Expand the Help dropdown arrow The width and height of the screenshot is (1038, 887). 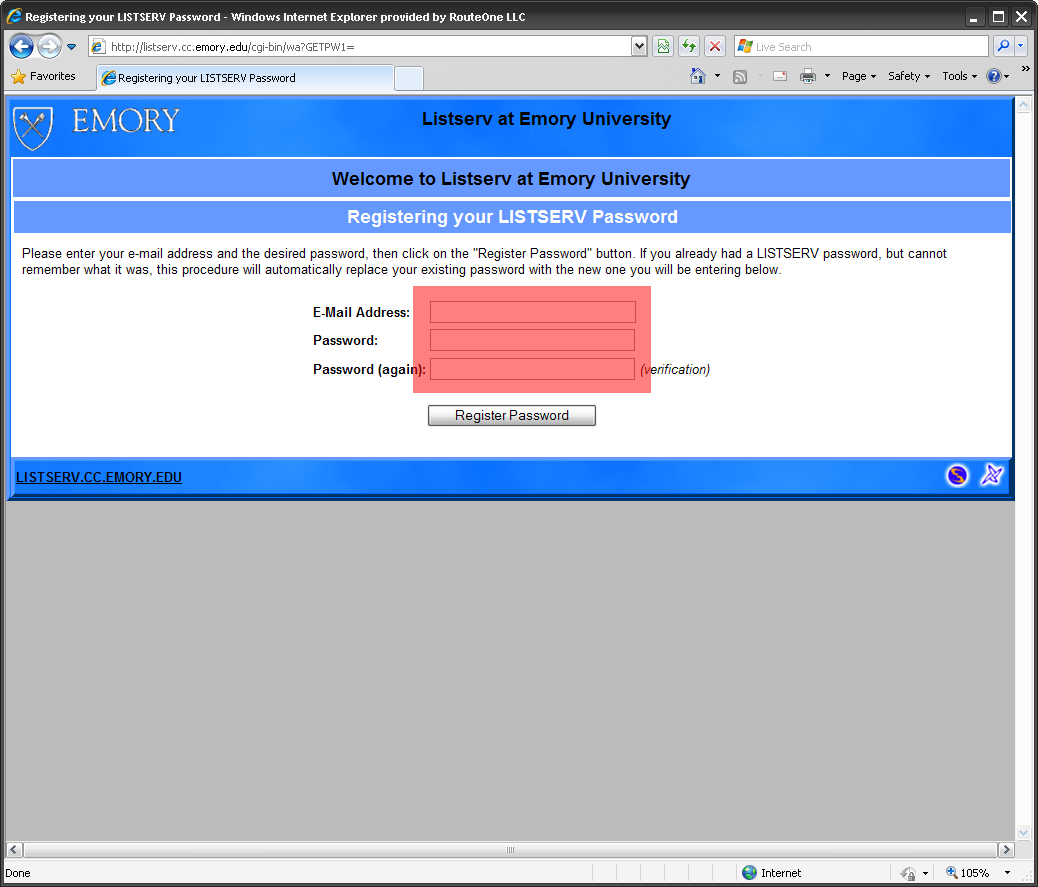point(1007,77)
